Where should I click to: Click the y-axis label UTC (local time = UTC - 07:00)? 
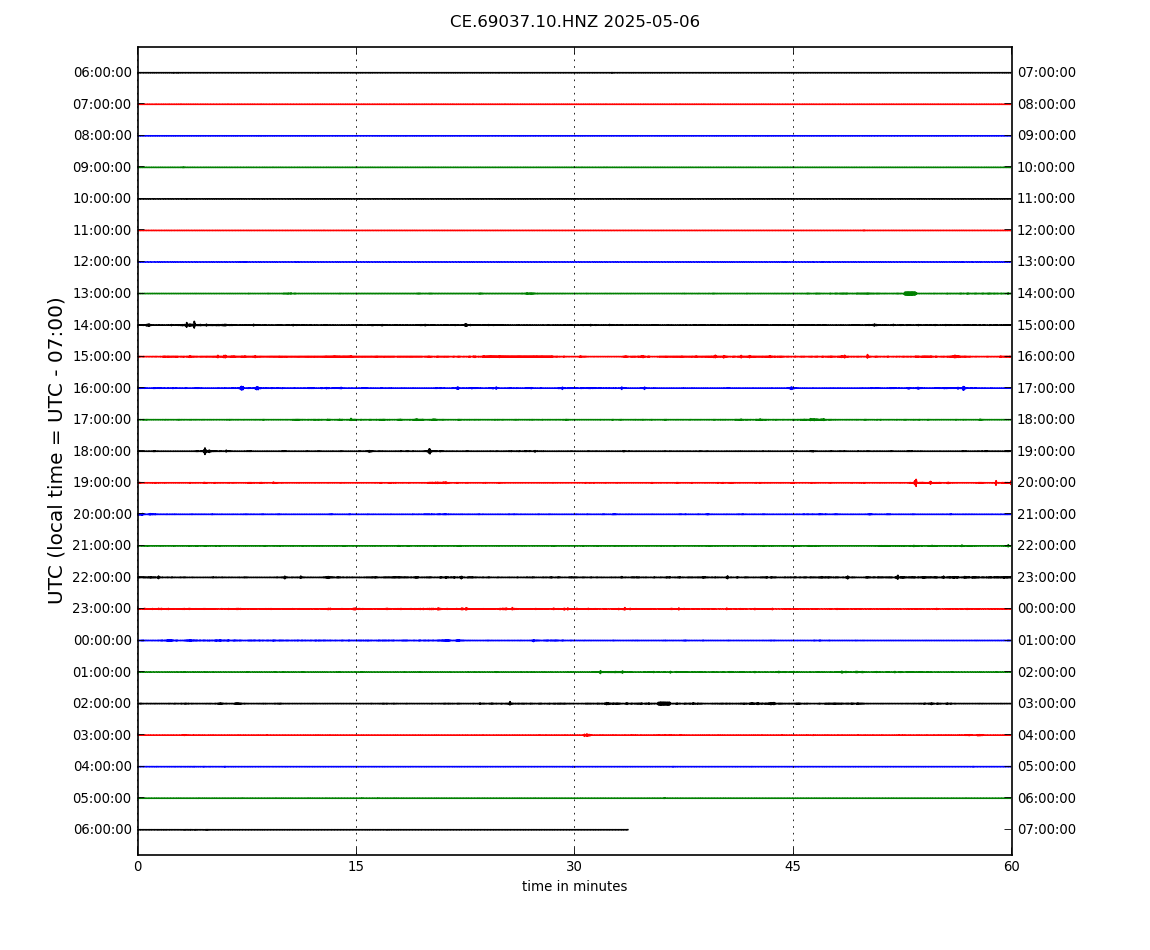click(x=56, y=450)
